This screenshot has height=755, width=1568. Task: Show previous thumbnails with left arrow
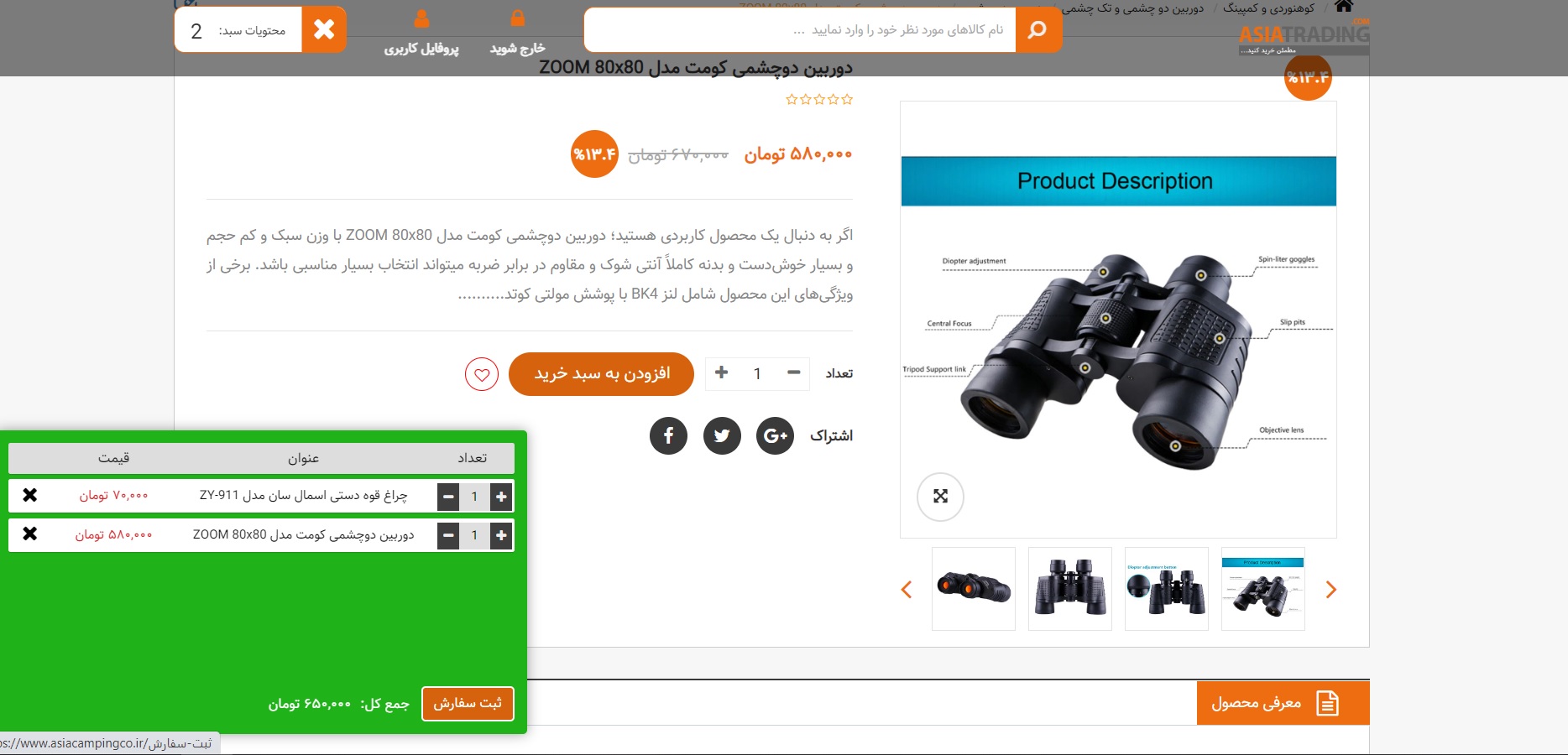tap(907, 590)
